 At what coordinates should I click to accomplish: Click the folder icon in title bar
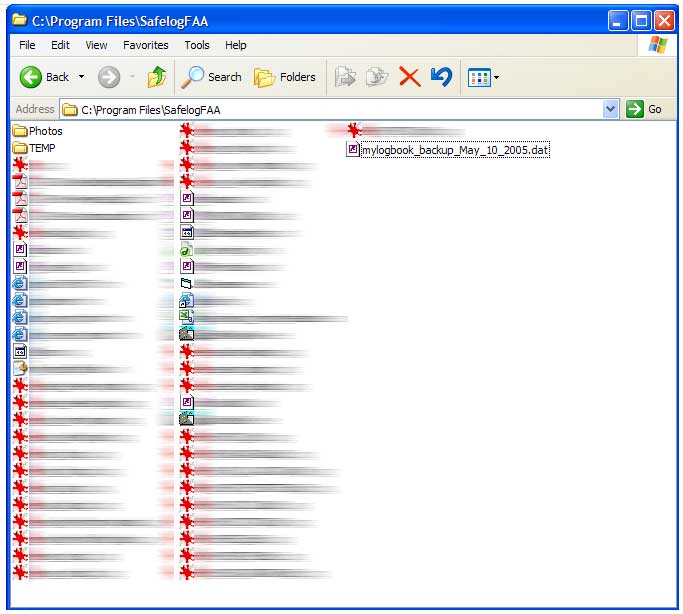pyautogui.click(x=19, y=20)
